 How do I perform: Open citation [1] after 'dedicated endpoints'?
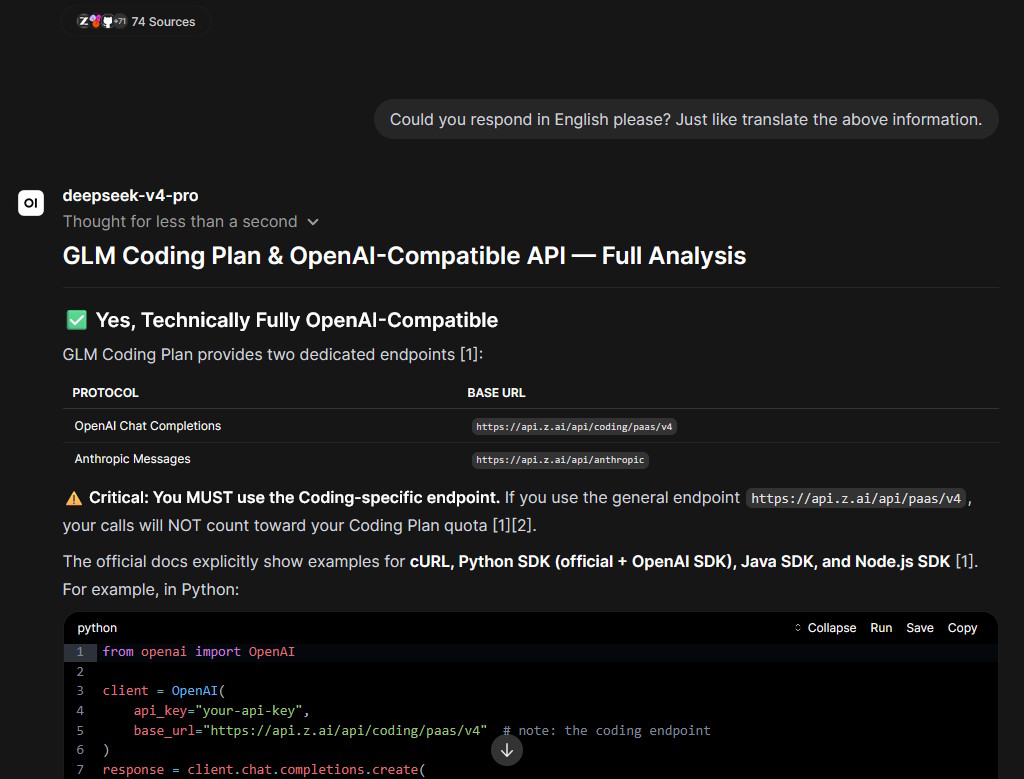pos(469,355)
